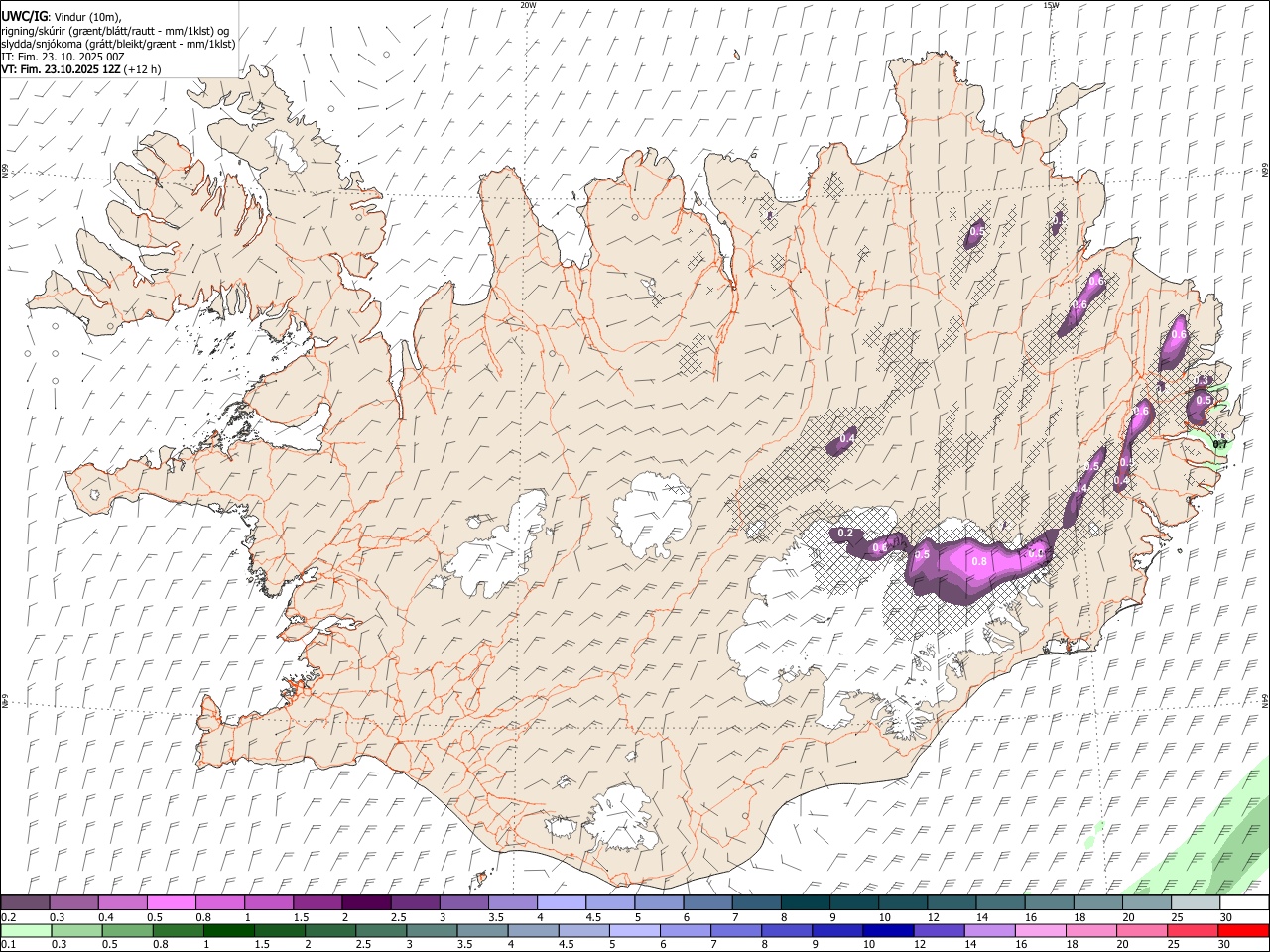The image size is (1270, 952).
Task: Click upper legend swatch between 4 and 4.5
Action: click(561, 902)
